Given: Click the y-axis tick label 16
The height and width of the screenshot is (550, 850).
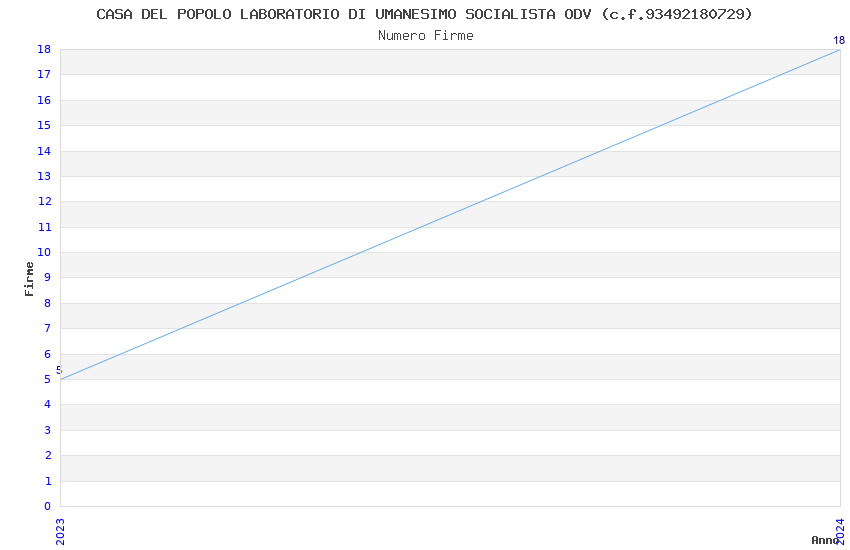Looking at the screenshot, I should tap(44, 100).
